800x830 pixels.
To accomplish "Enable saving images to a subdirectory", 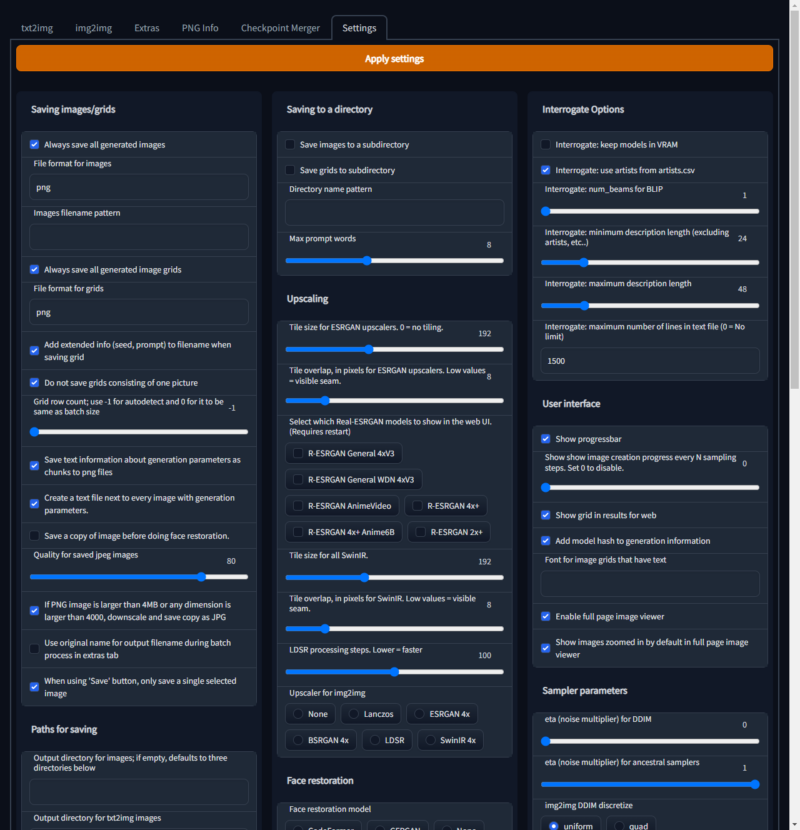I will (291, 143).
